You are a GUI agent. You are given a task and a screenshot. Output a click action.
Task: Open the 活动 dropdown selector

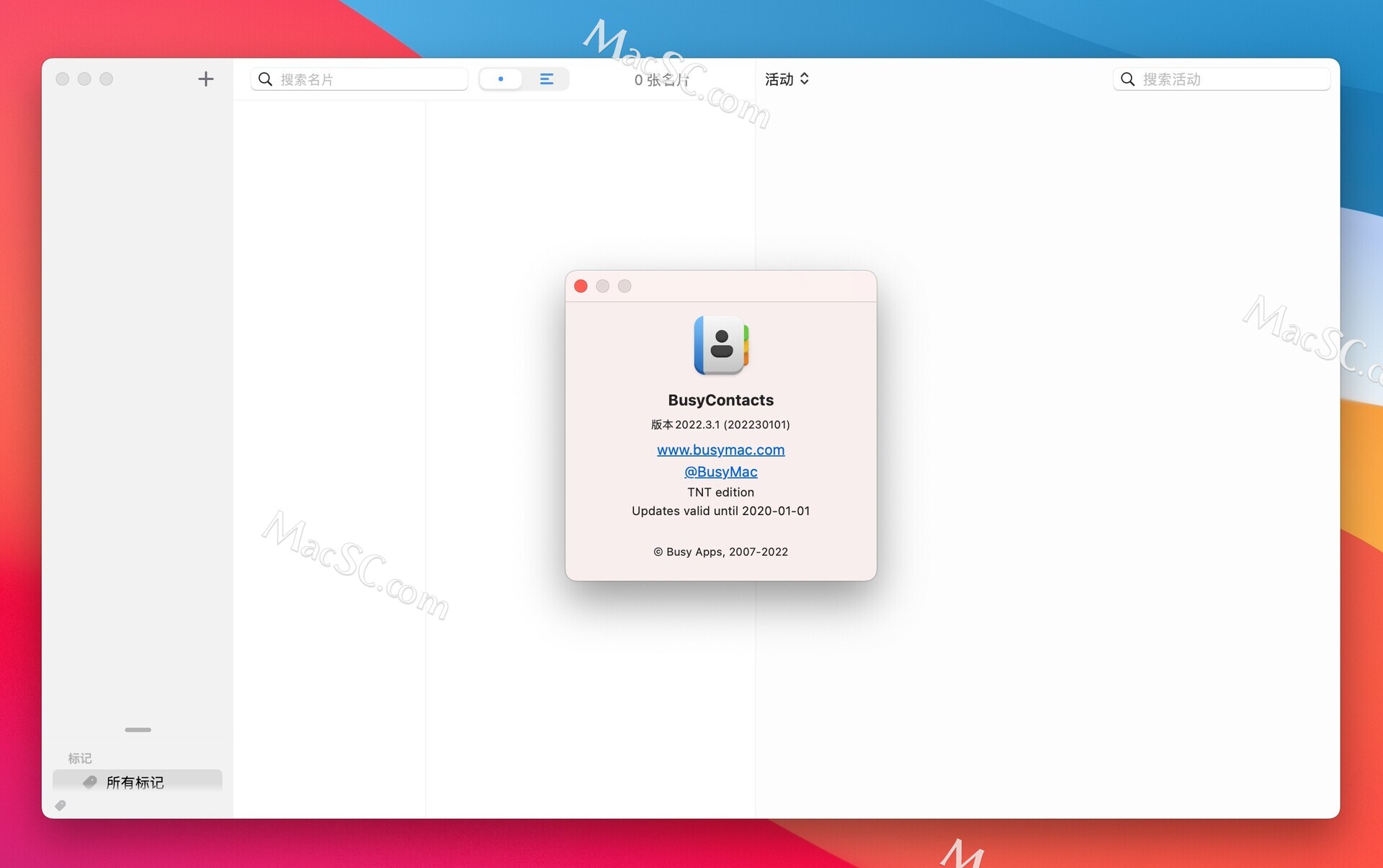[787, 79]
